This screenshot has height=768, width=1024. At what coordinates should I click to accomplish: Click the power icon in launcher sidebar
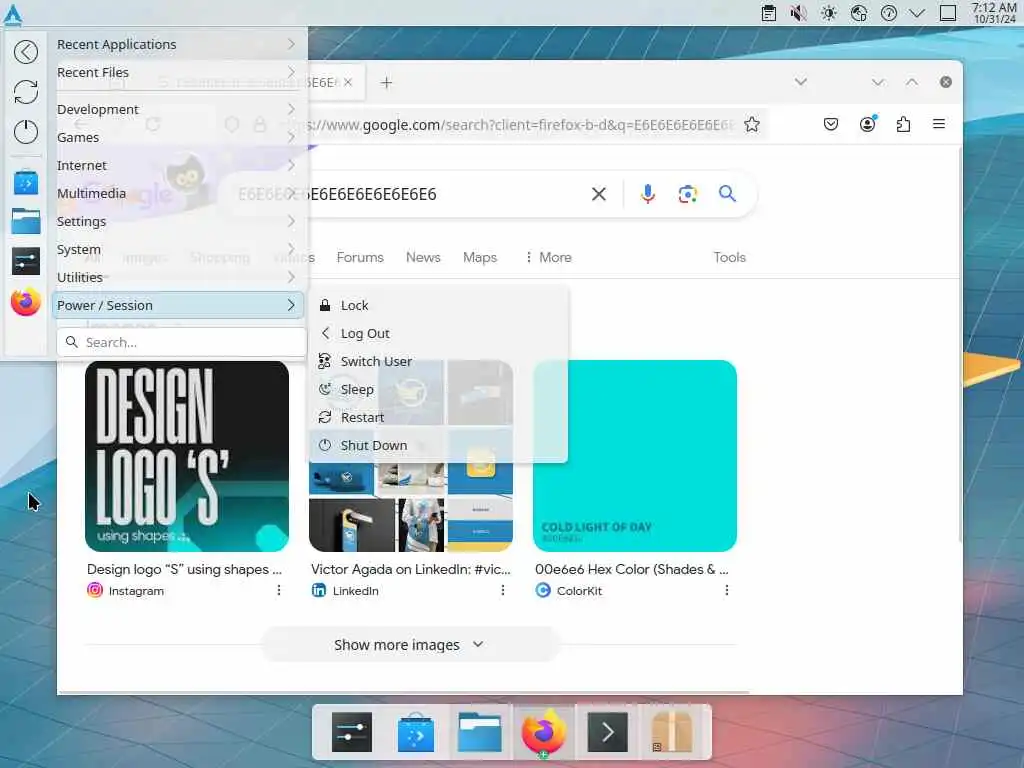(x=26, y=132)
